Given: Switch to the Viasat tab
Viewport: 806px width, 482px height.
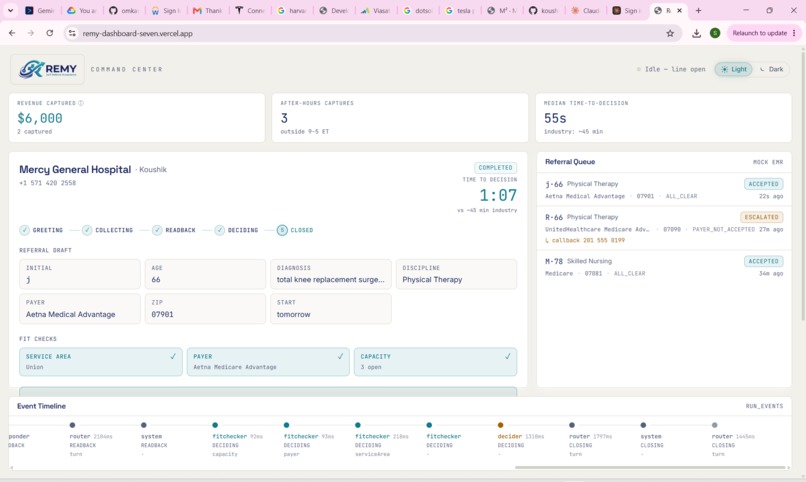Looking at the screenshot, I should 376,10.
